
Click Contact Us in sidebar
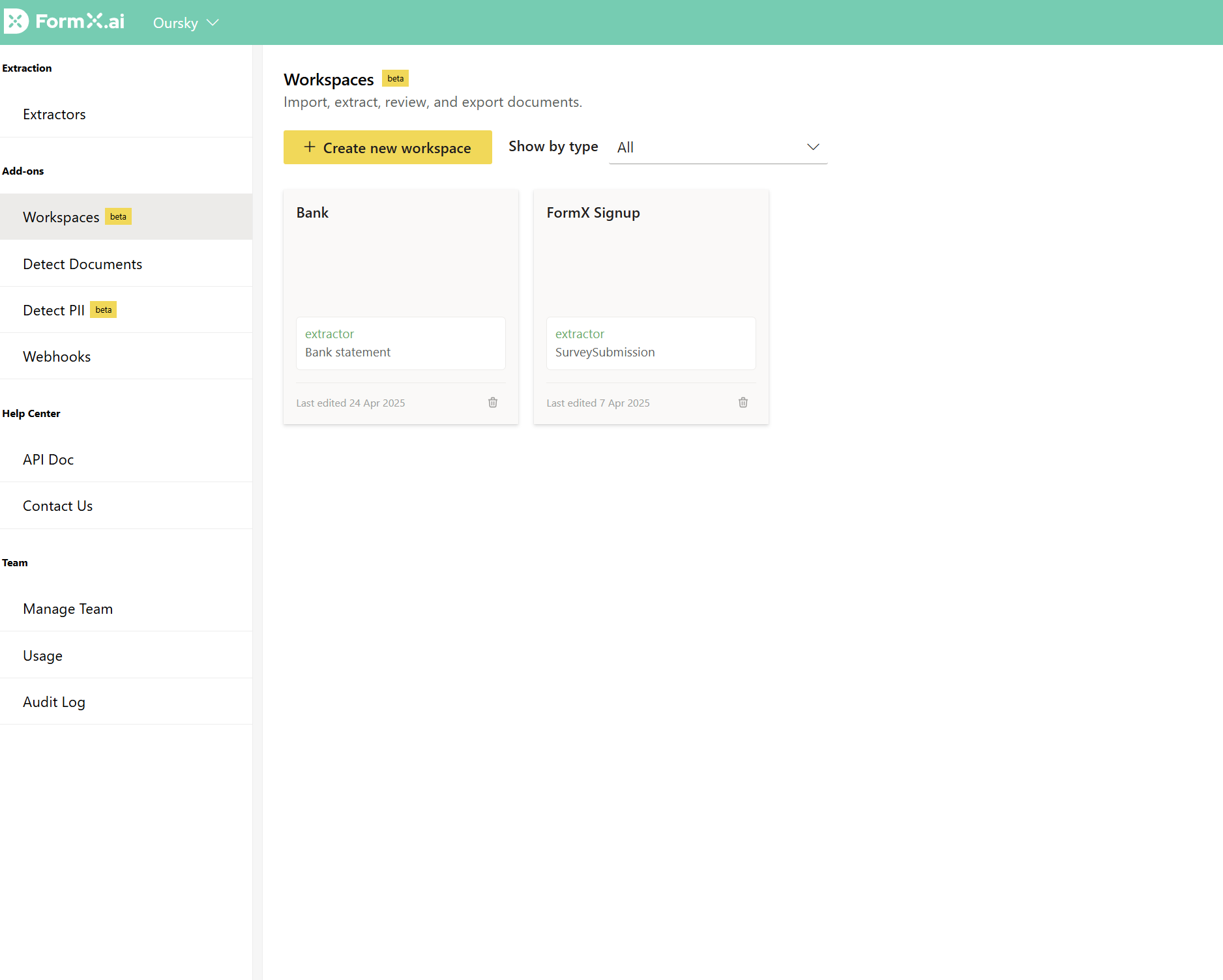(126, 506)
